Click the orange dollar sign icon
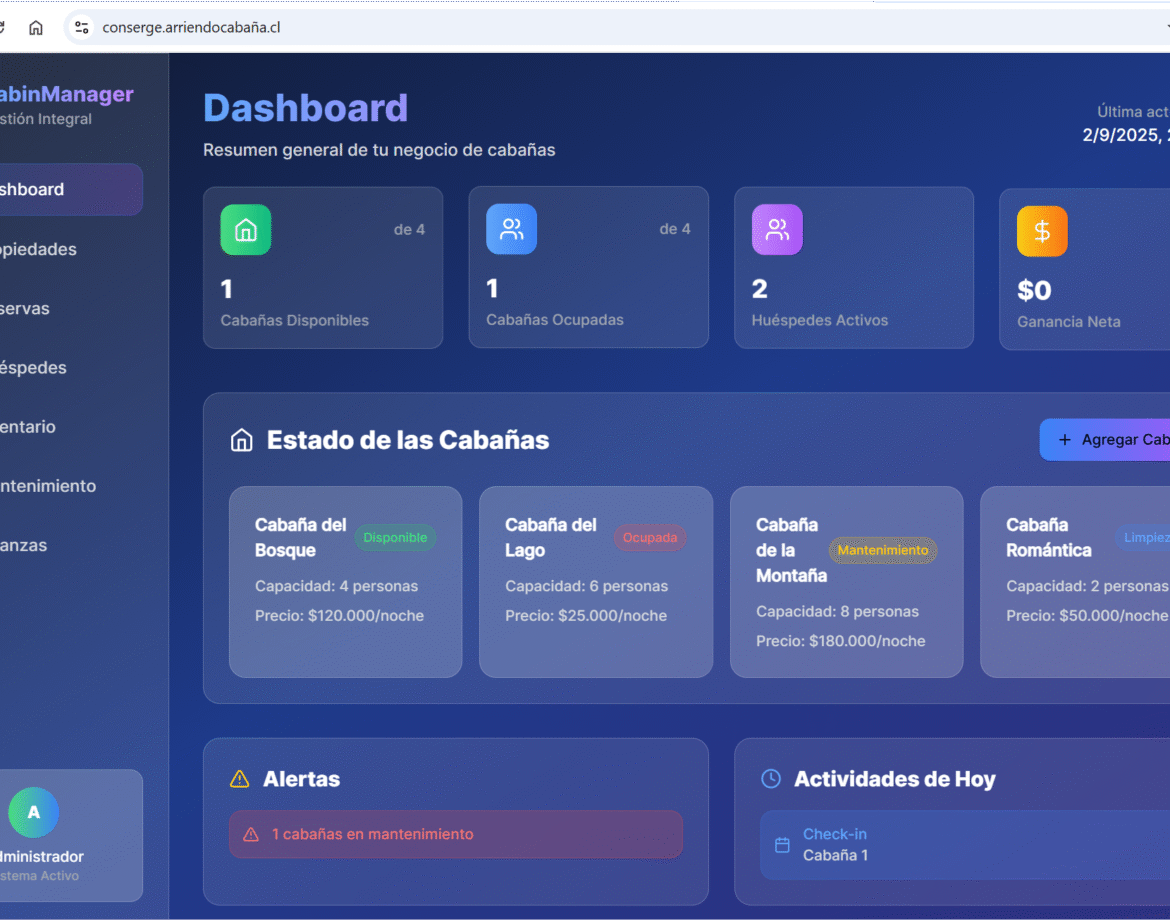Screen dimensions: 1170x921 tap(1042, 231)
